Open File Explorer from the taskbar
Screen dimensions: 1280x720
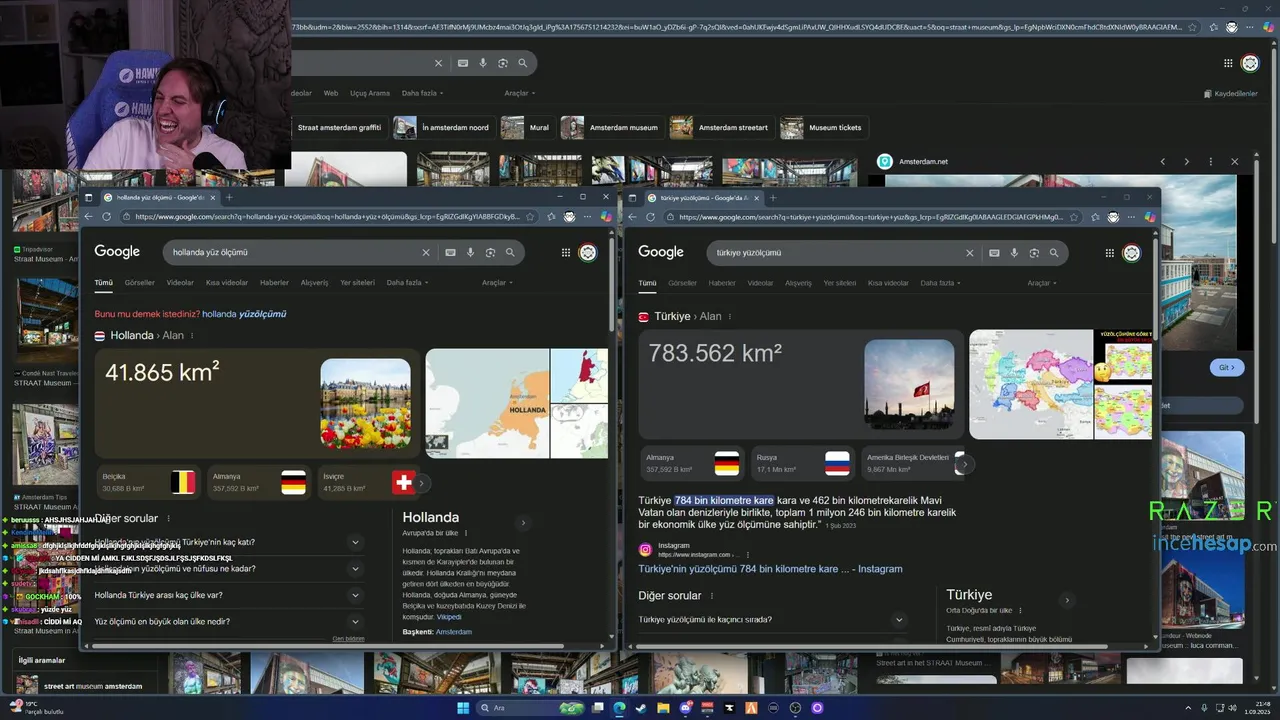point(662,708)
